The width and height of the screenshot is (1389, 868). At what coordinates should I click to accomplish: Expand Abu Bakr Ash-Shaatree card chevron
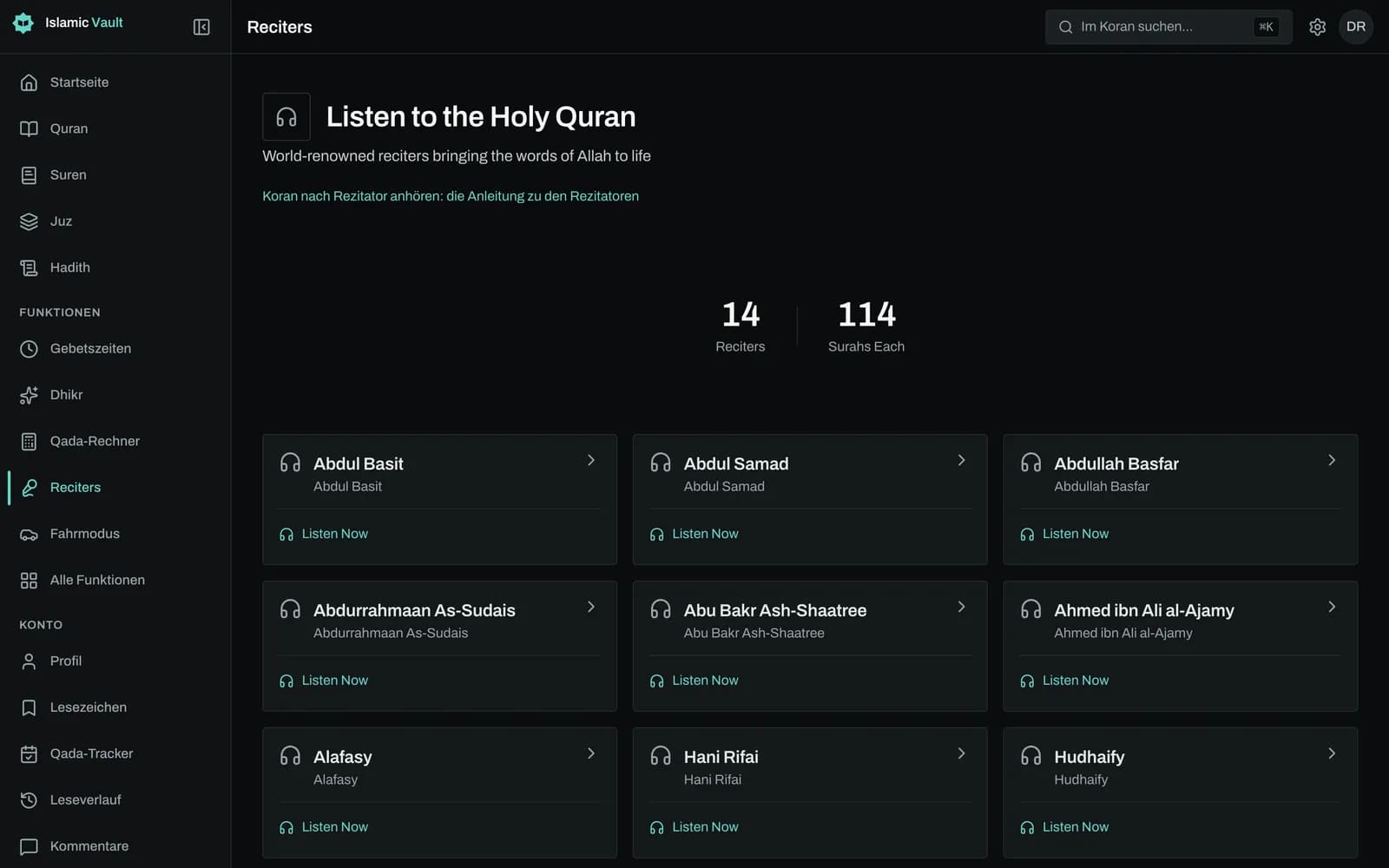click(x=961, y=607)
